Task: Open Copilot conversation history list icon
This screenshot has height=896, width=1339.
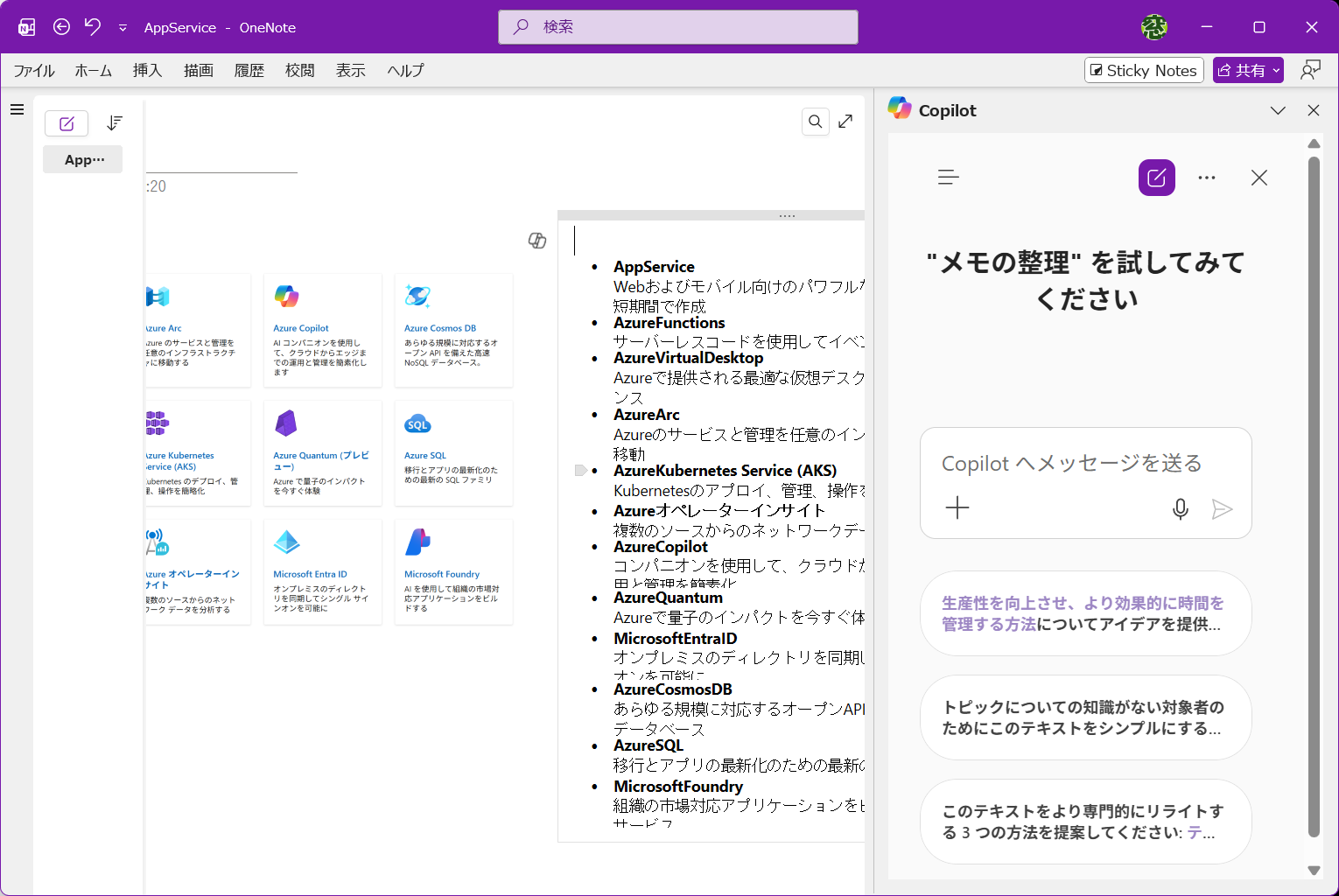Action: [948, 177]
